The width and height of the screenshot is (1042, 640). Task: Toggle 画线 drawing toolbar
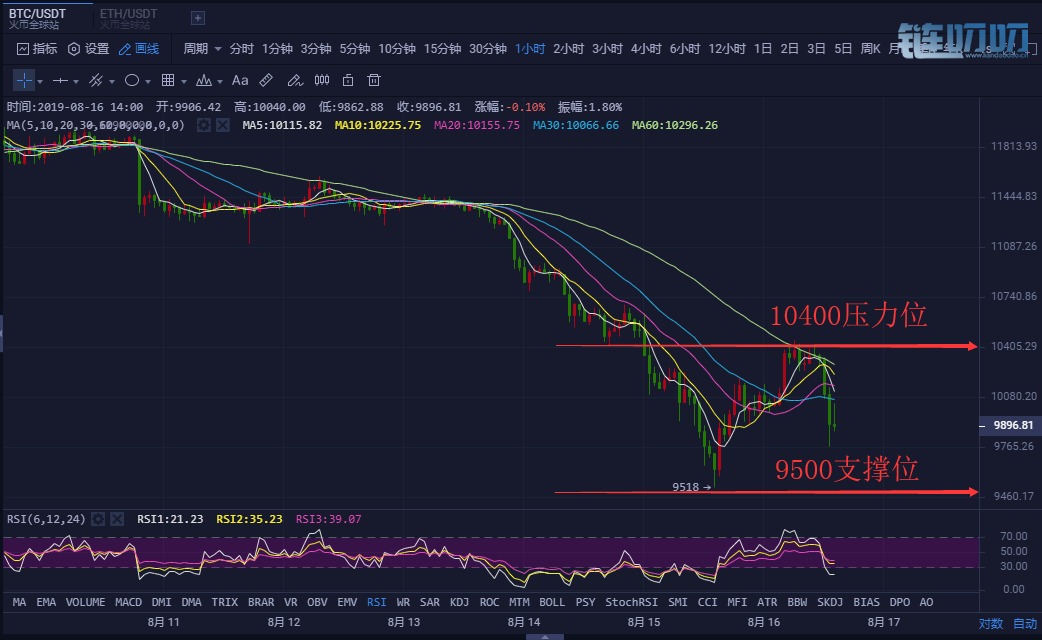pyautogui.click(x=139, y=48)
